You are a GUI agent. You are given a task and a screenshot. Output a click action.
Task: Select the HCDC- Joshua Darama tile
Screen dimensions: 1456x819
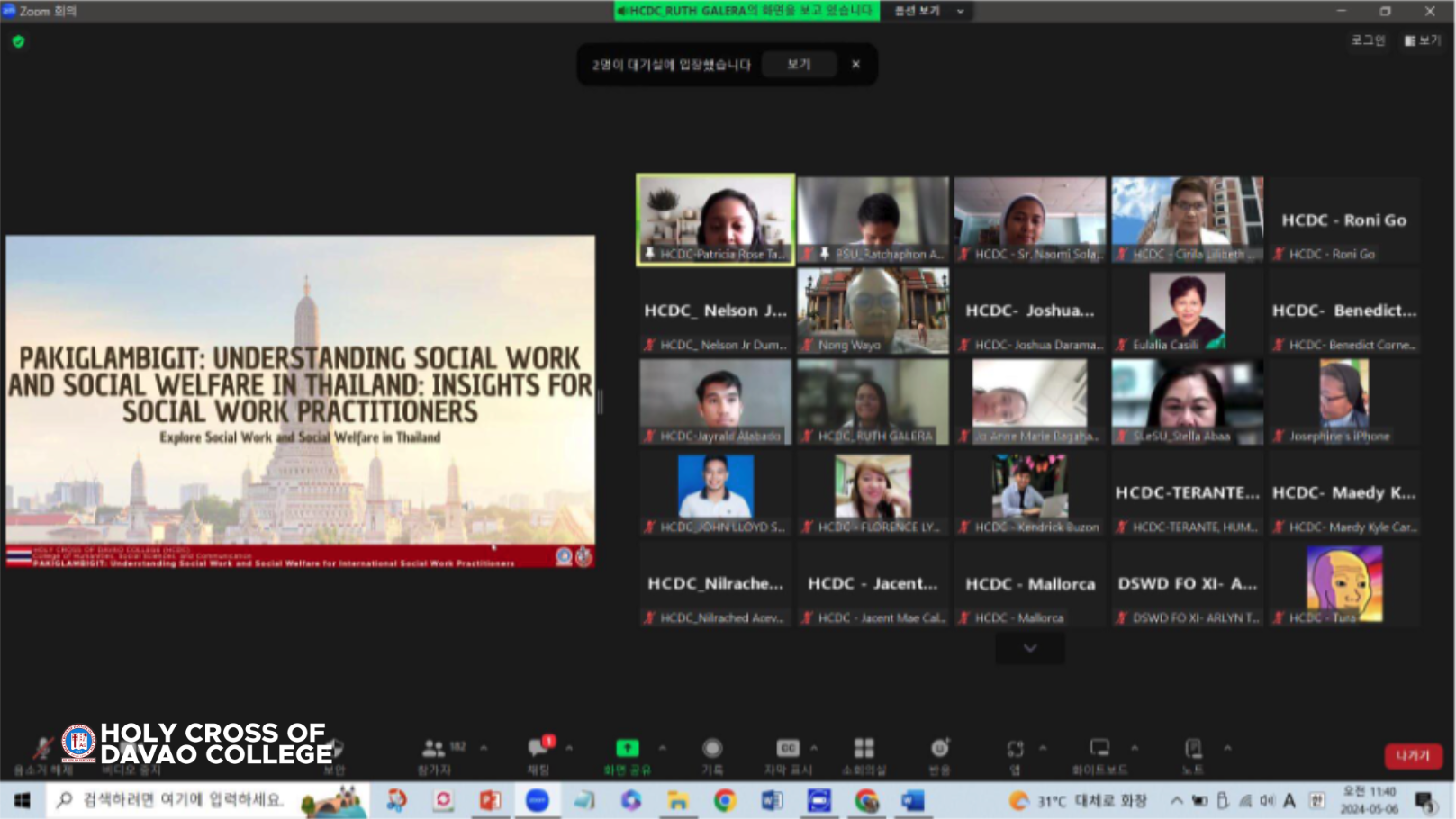(1029, 310)
